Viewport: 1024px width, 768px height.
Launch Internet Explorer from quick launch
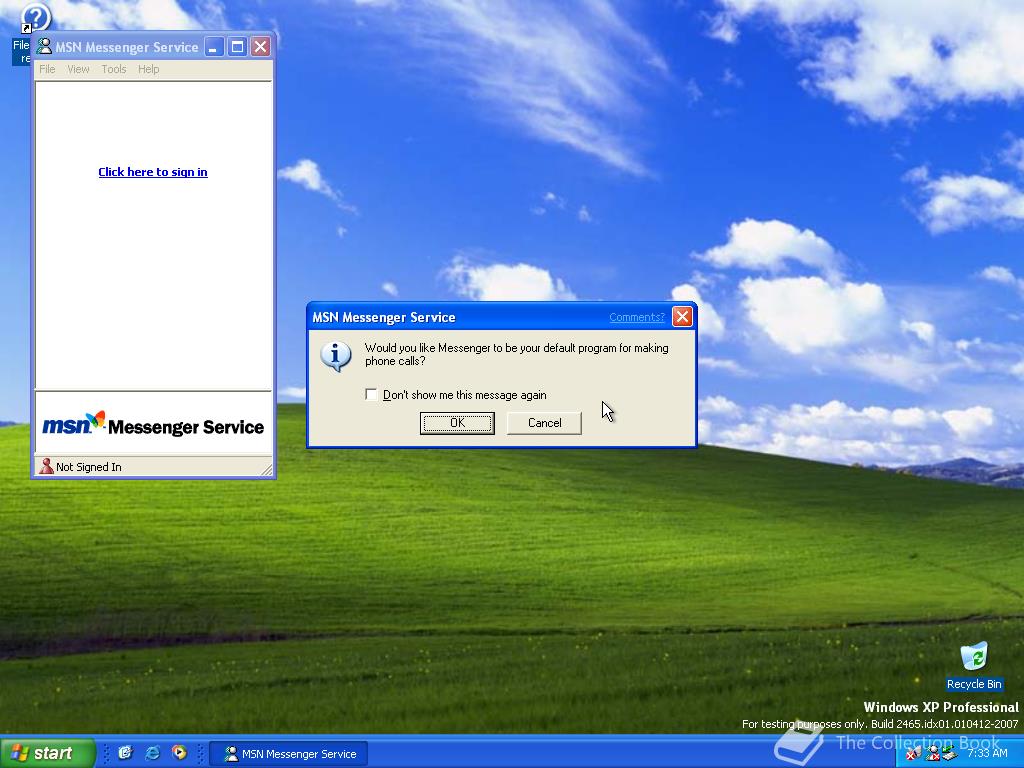click(x=152, y=753)
